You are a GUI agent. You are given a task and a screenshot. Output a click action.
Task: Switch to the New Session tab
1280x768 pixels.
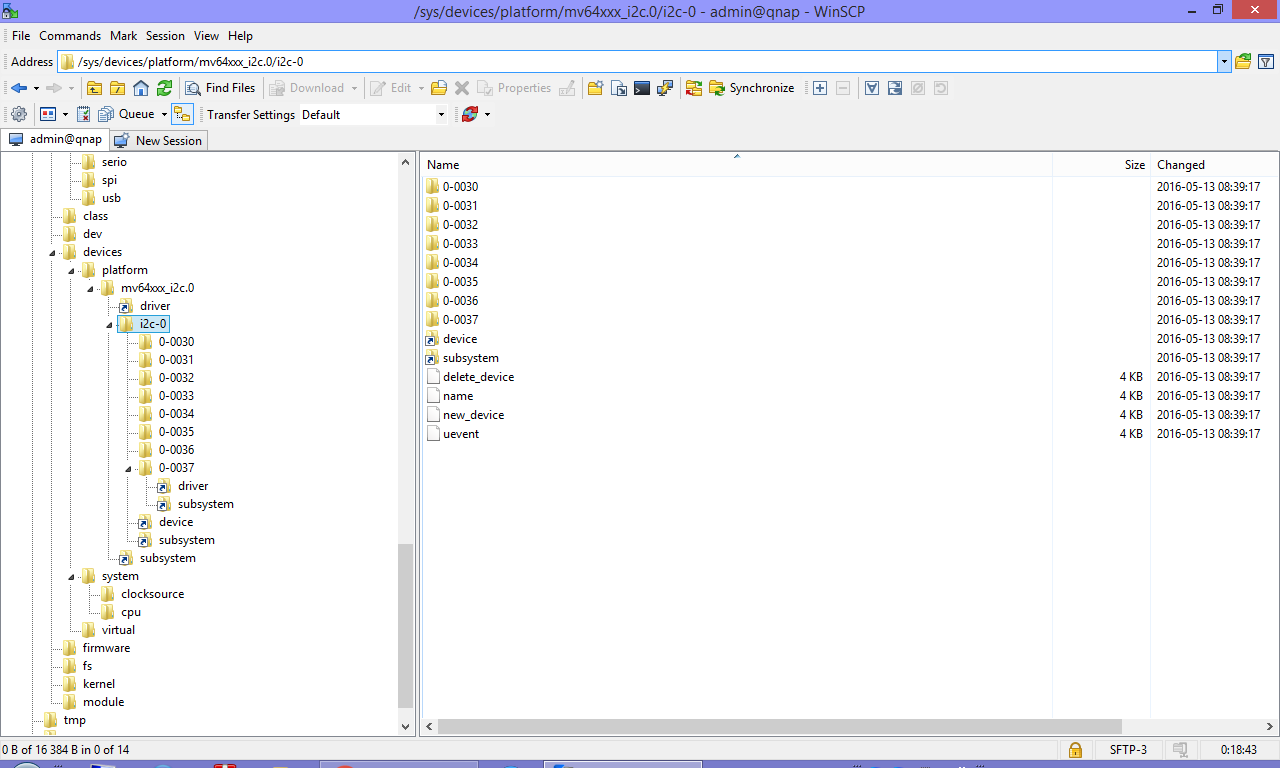coord(159,141)
